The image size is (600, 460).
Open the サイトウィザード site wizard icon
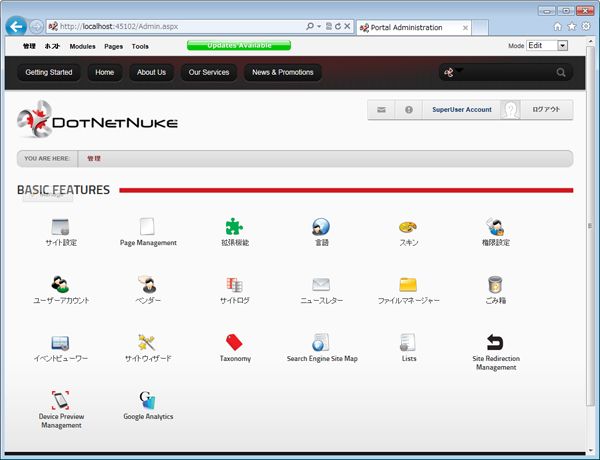147,343
